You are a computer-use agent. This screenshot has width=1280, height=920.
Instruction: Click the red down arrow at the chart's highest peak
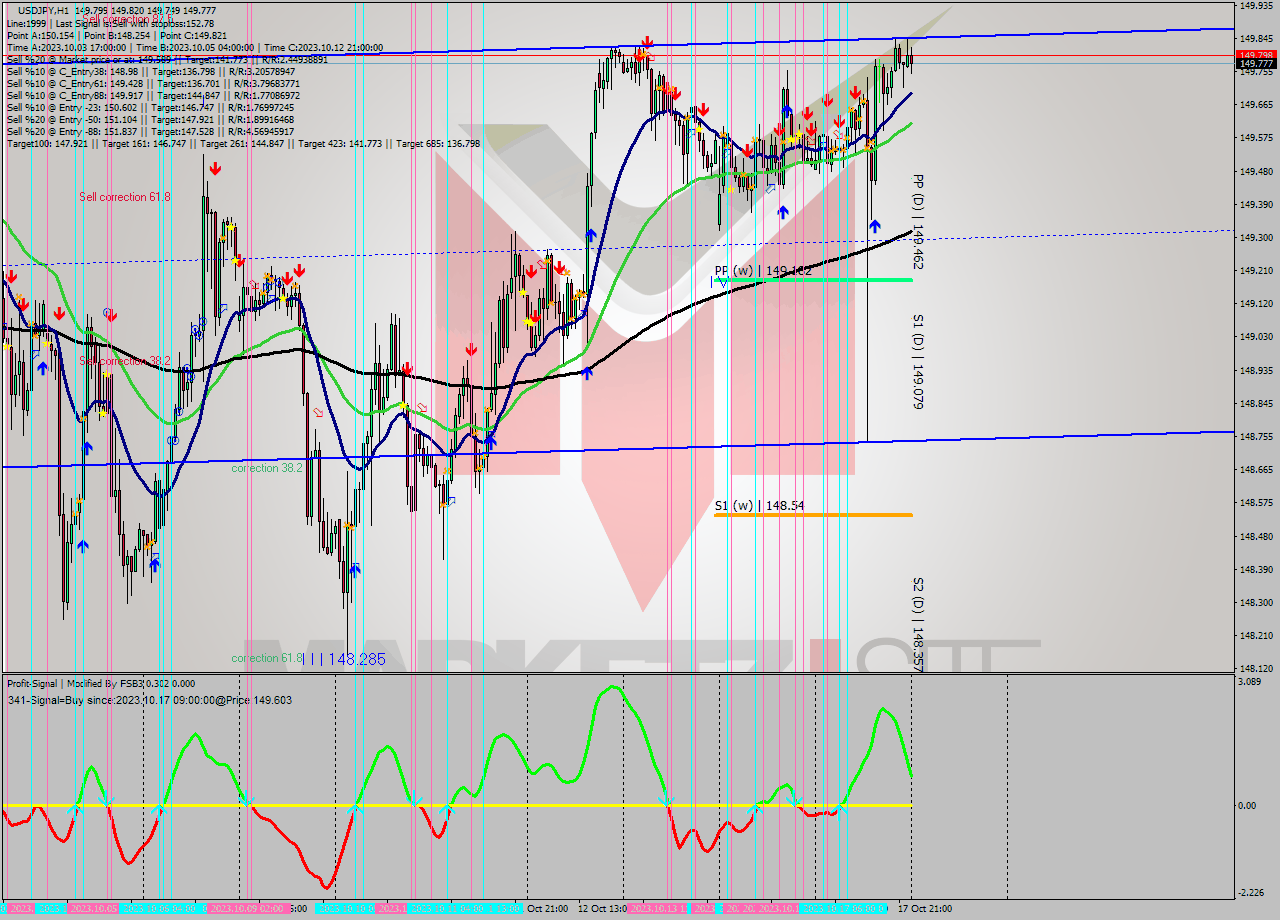[x=647, y=43]
